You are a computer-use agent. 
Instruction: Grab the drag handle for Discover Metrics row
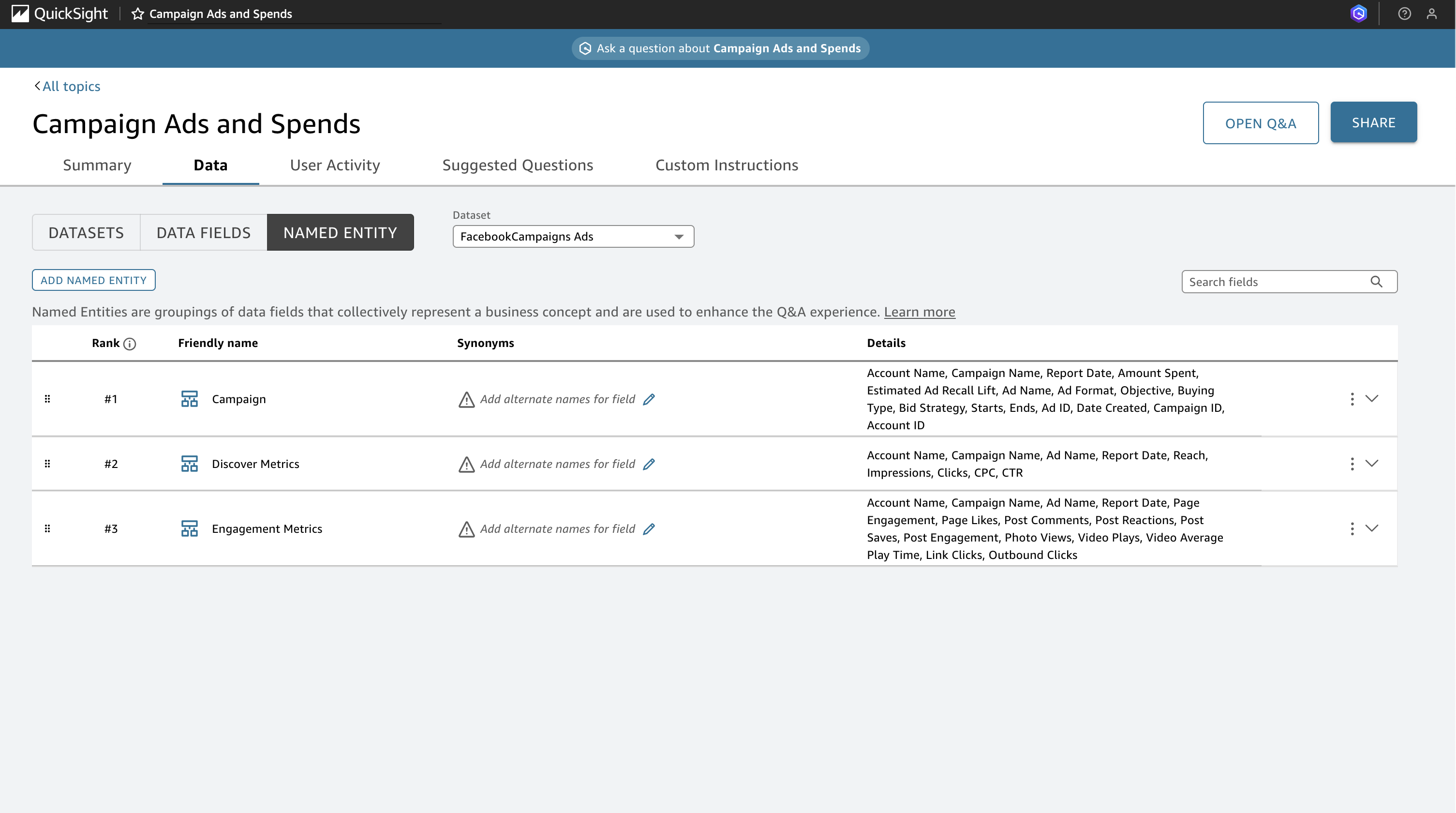click(47, 464)
